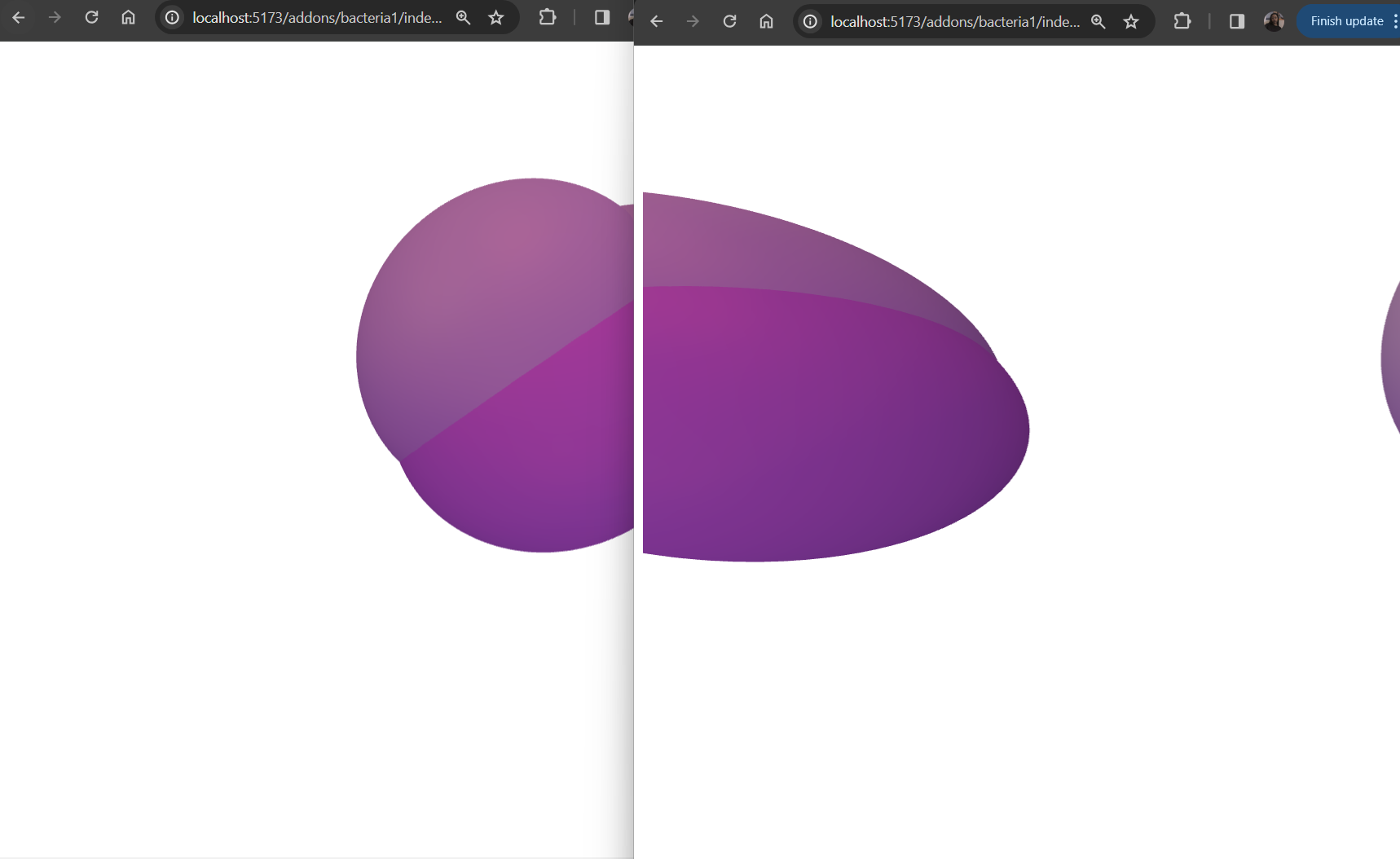Click the left window's address bar URL
This screenshot has height=859, width=1400.
tap(317, 17)
